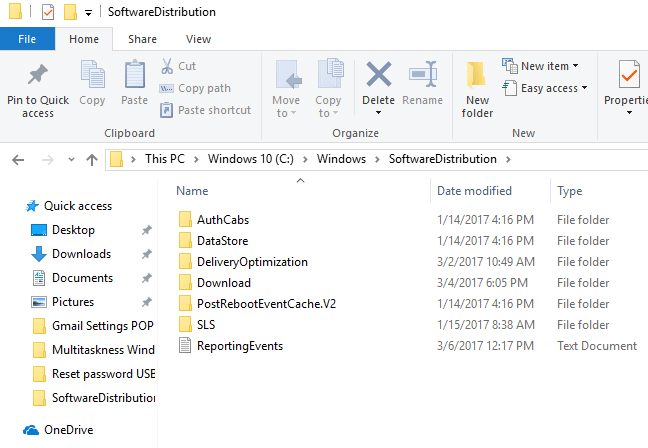Switch to the View ribbon tab
The width and height of the screenshot is (648, 448).
pyautogui.click(x=198, y=39)
